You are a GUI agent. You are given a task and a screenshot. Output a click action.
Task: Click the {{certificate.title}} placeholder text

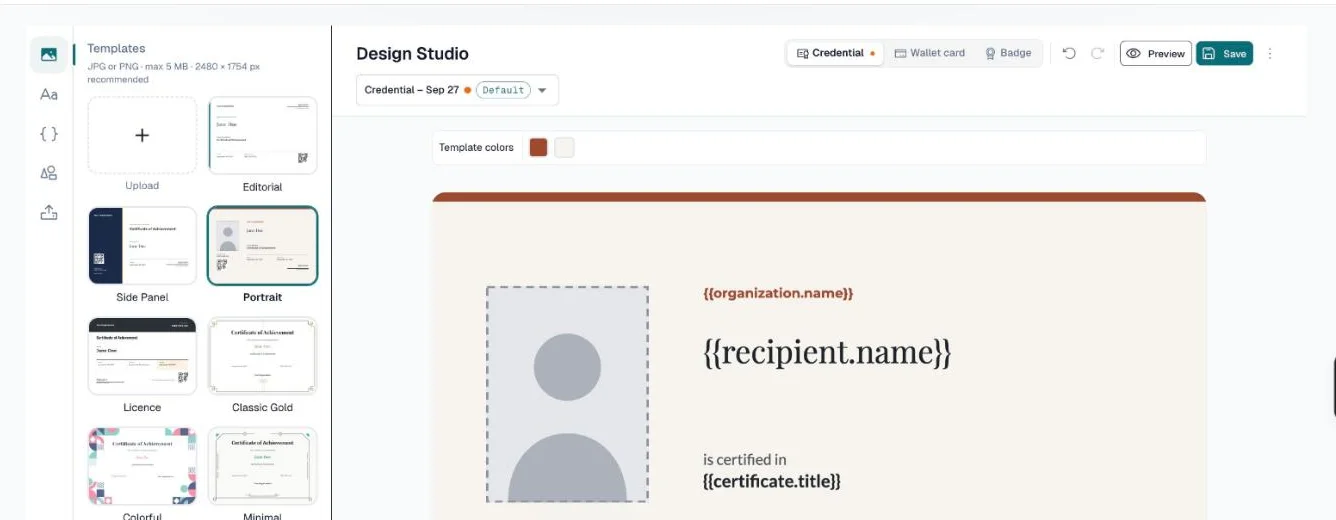click(x=772, y=481)
